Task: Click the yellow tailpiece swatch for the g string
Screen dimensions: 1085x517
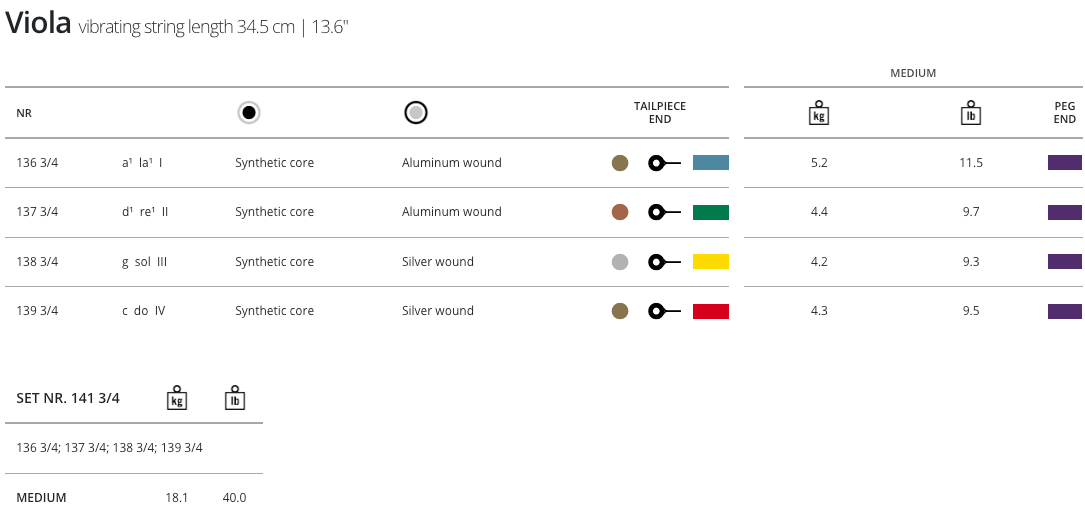Action: click(711, 262)
